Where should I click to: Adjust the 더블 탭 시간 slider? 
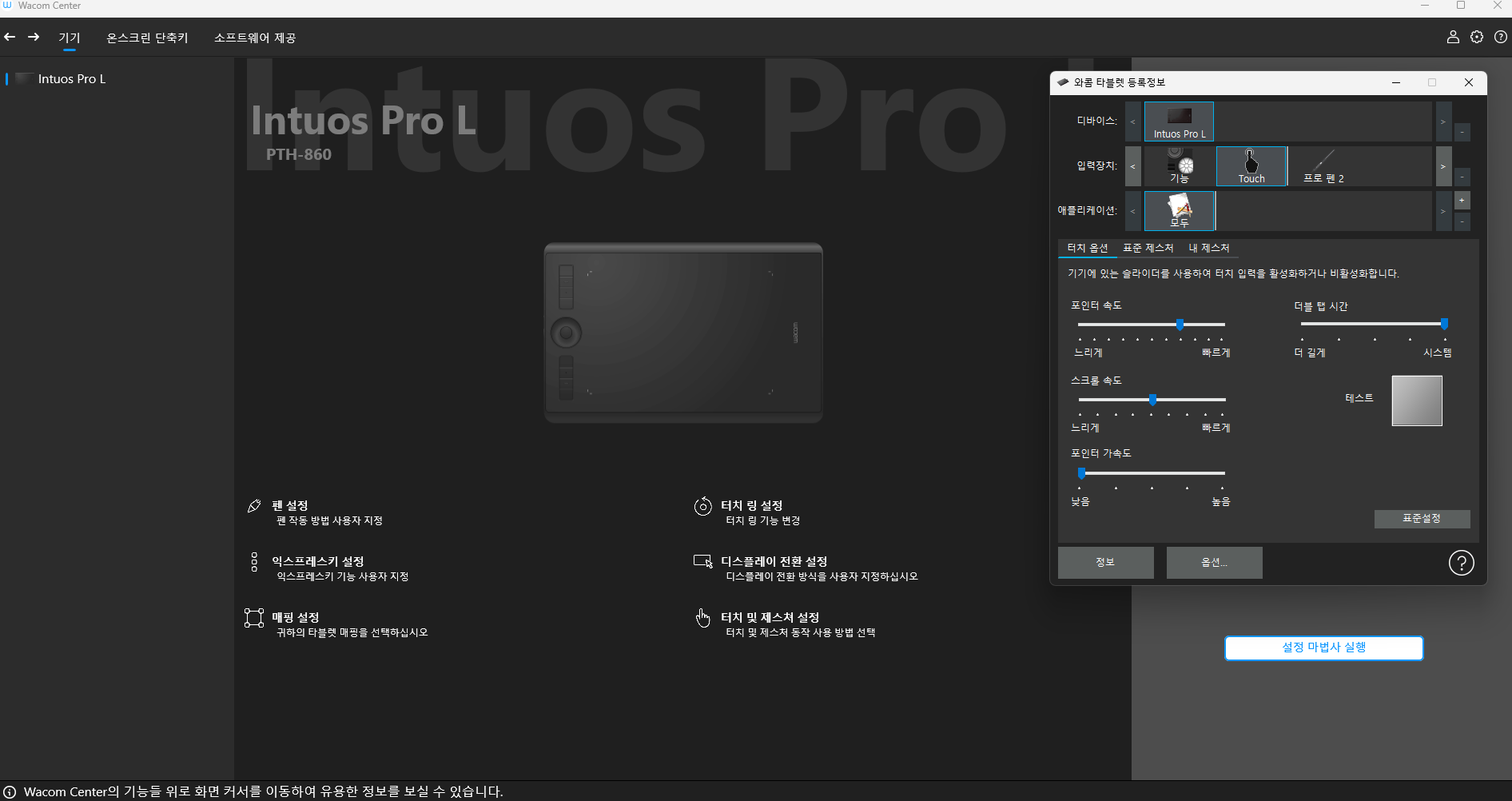coord(1444,324)
